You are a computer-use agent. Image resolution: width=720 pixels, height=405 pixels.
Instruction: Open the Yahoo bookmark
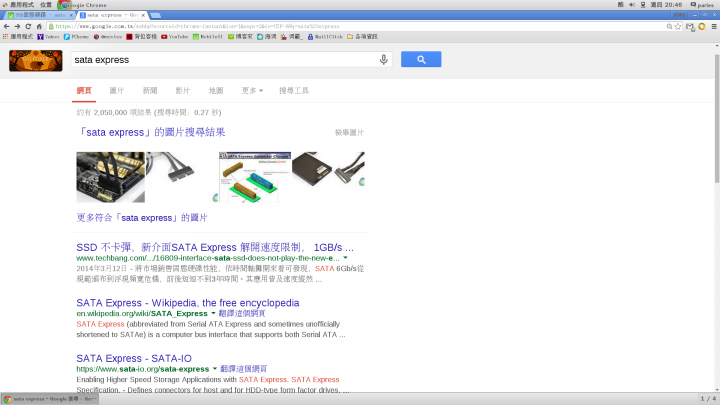point(48,36)
